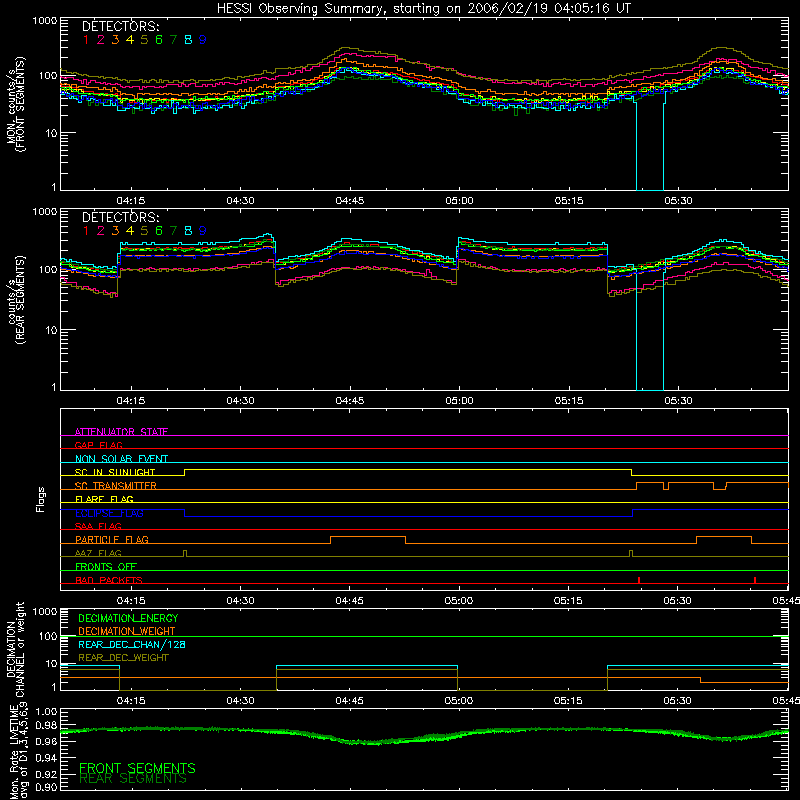Click 04:45 tick in front segments panel

(x=350, y=201)
